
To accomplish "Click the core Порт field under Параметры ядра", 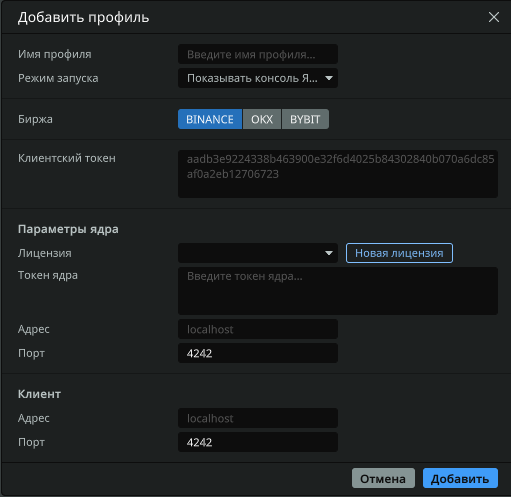I will coord(258,353).
